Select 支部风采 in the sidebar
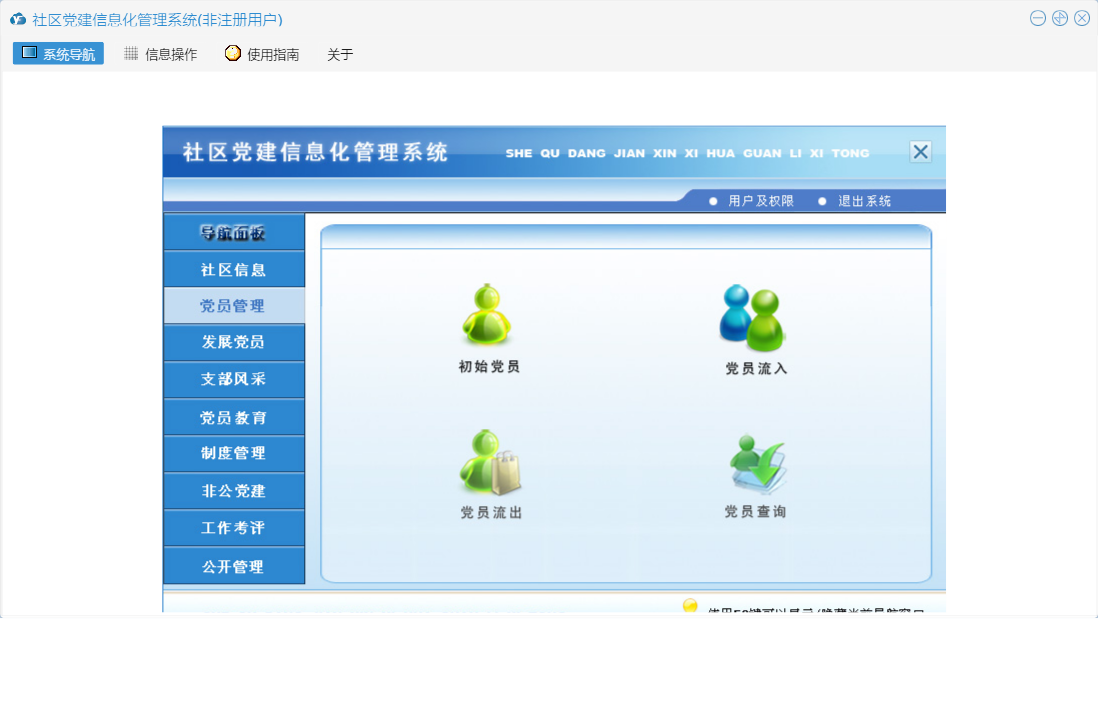 point(234,379)
